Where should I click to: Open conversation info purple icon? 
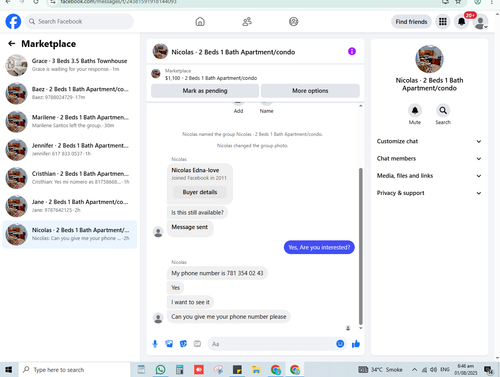[x=352, y=51]
